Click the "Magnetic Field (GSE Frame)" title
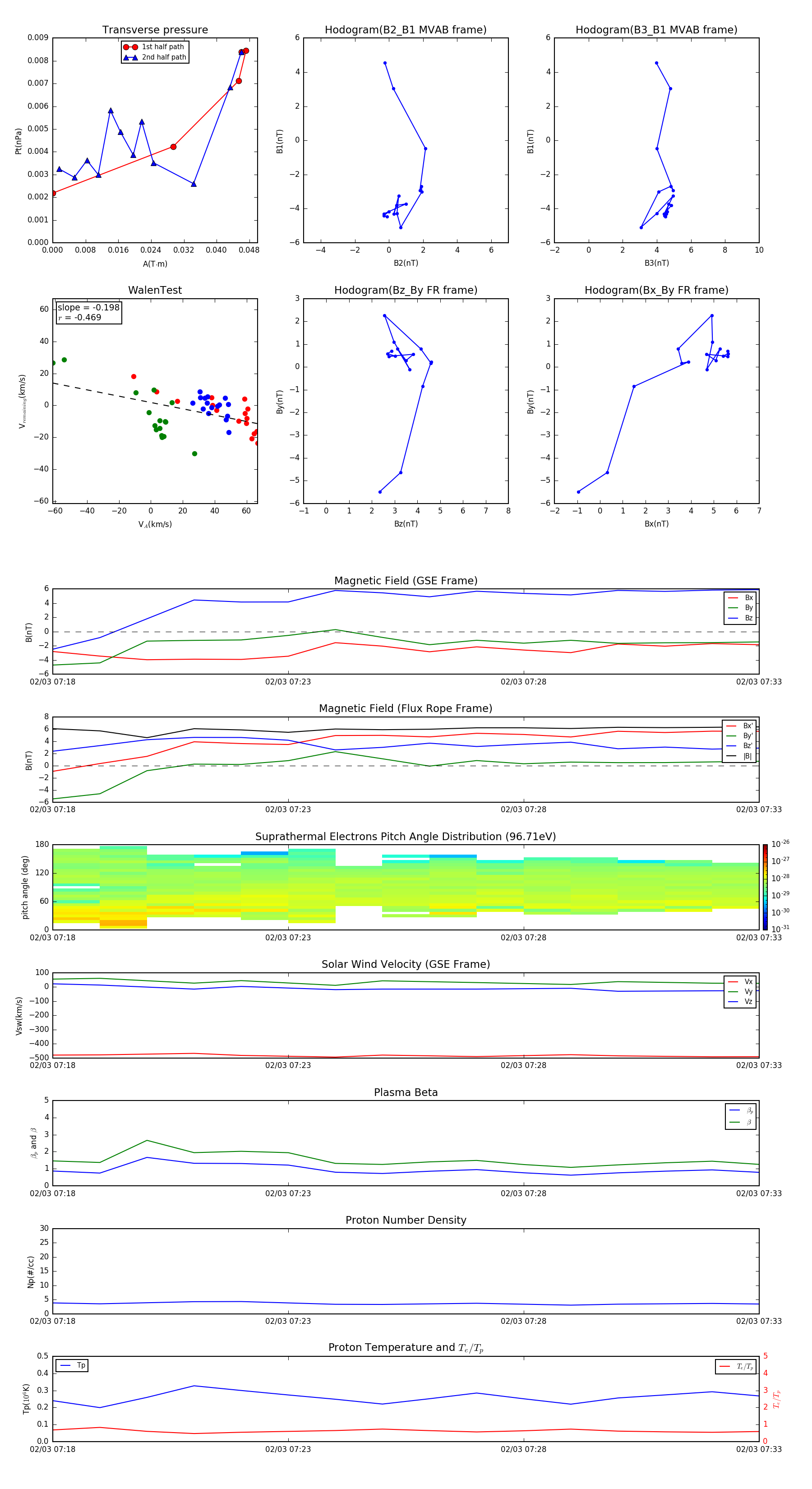 (406, 581)
